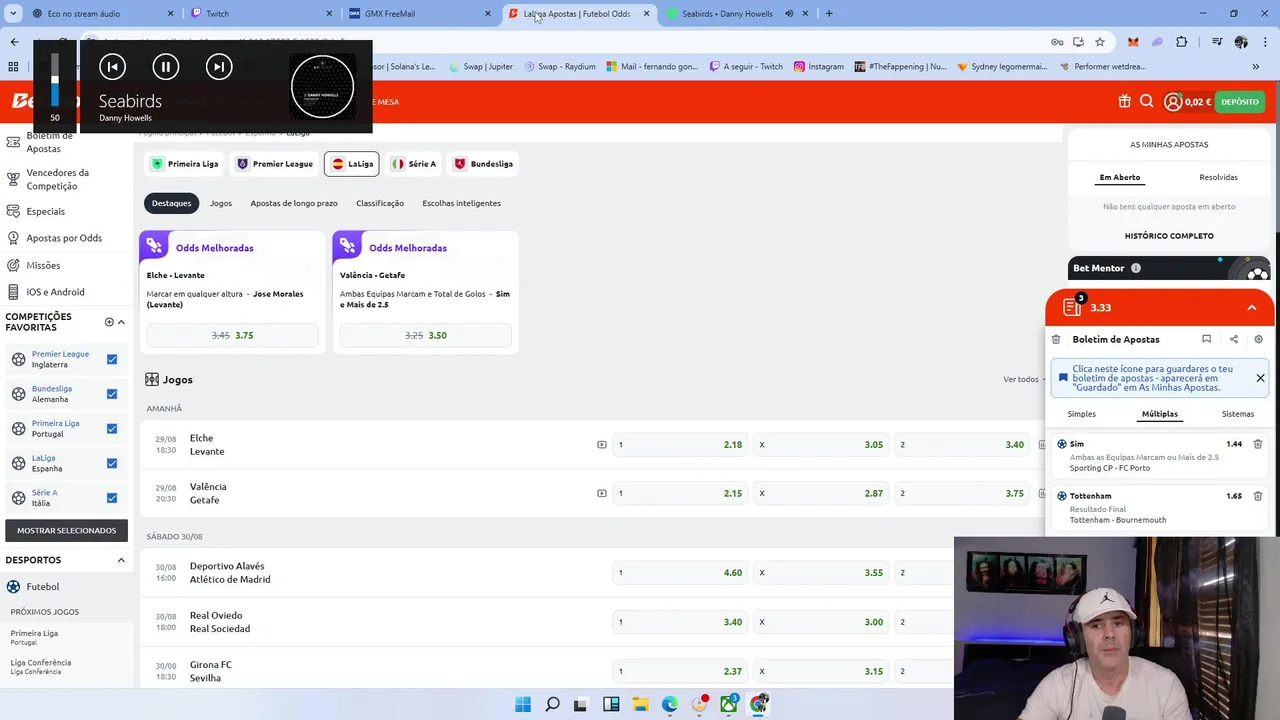Select boosted odds 3.50 for Valência-Getafe

point(426,335)
